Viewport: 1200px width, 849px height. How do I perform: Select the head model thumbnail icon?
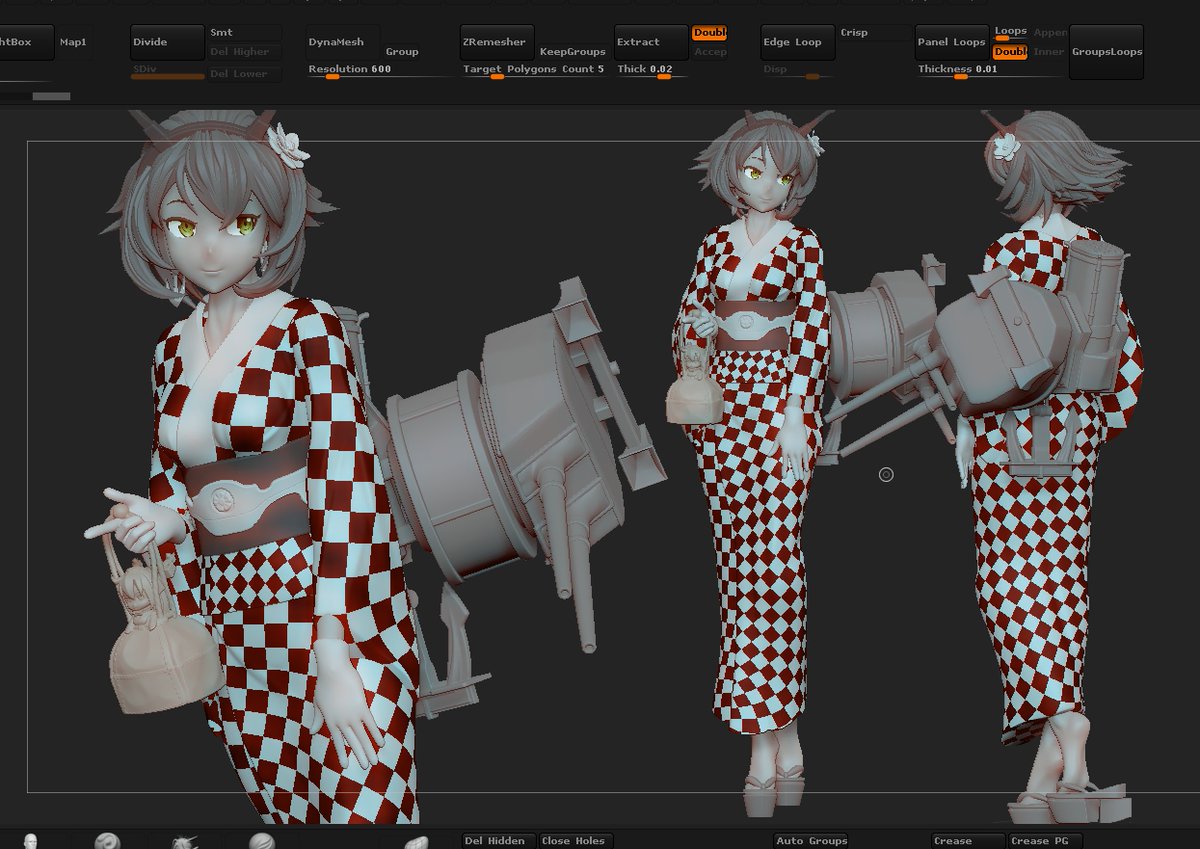coord(32,841)
